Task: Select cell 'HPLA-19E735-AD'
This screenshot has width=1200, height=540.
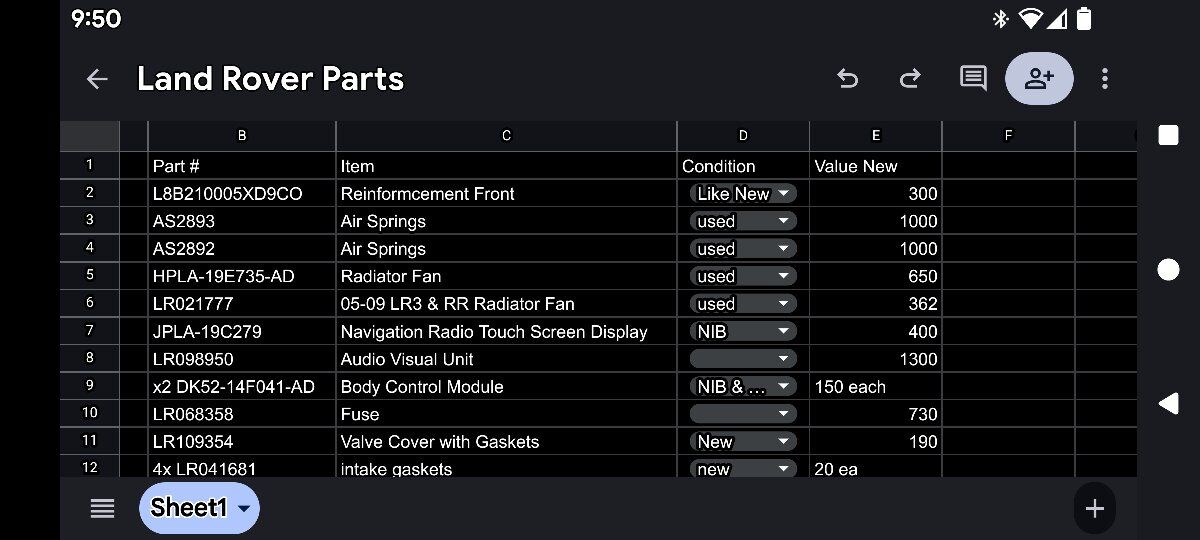Action: (x=242, y=276)
